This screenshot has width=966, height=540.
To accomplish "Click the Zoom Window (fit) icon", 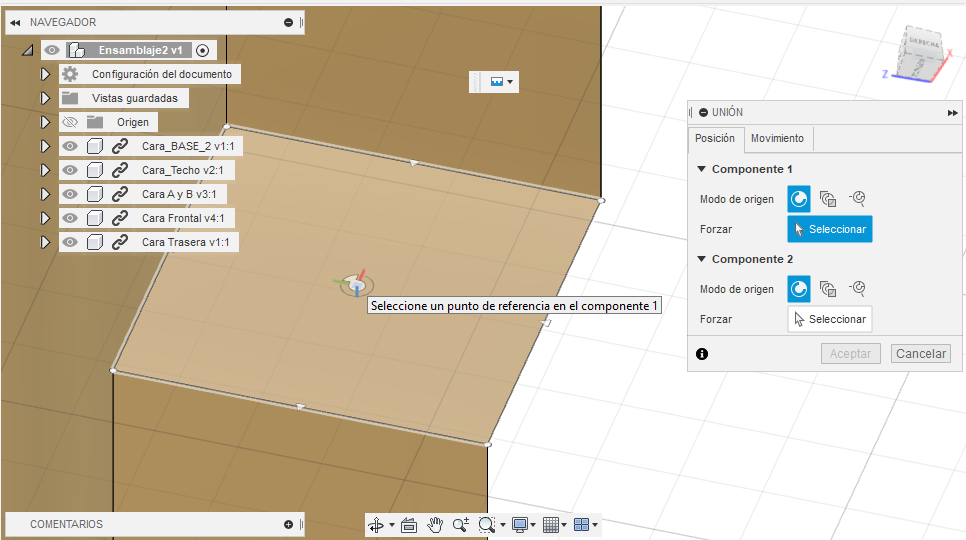I will click(x=487, y=525).
